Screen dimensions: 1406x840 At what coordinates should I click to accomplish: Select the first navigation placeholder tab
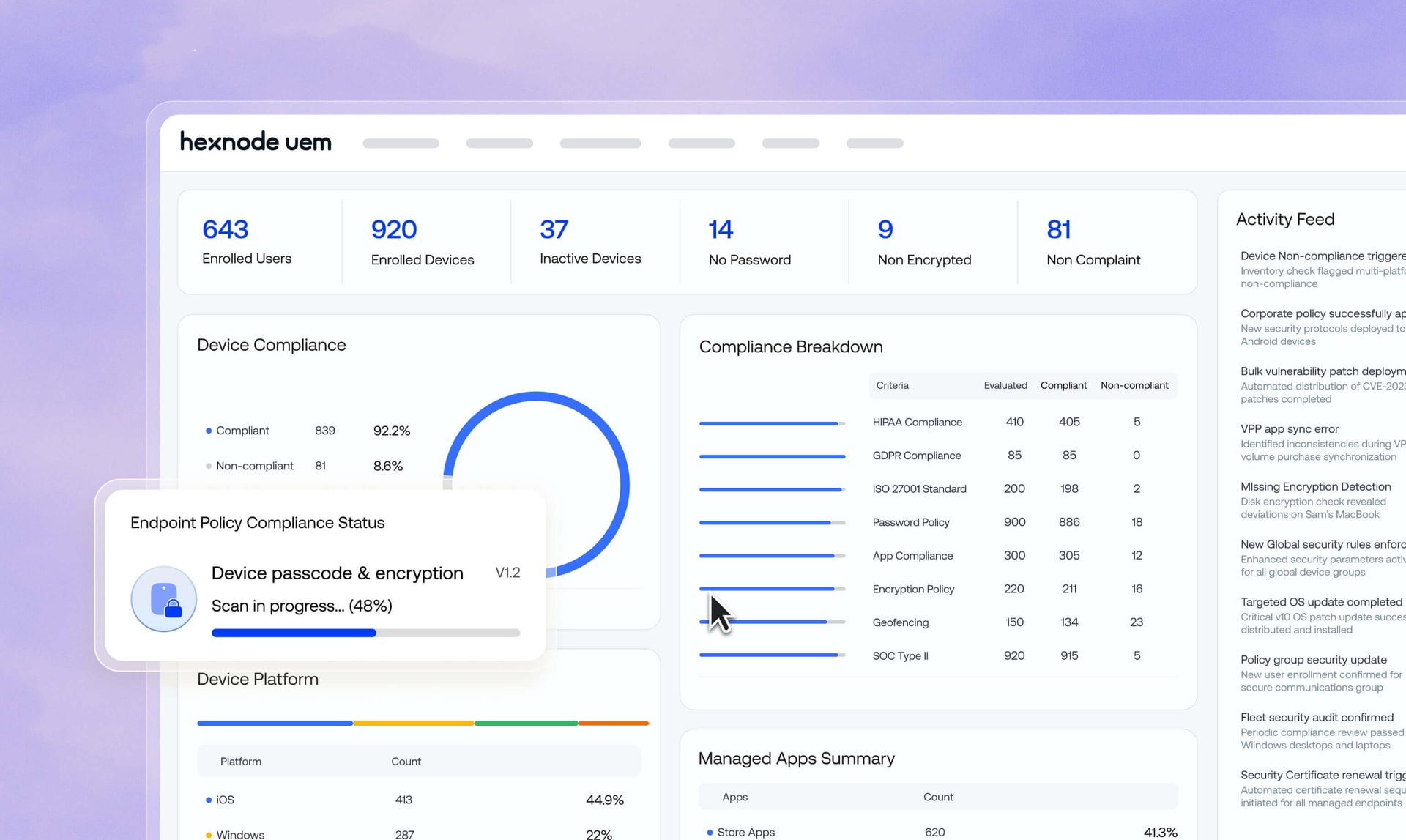(x=401, y=144)
